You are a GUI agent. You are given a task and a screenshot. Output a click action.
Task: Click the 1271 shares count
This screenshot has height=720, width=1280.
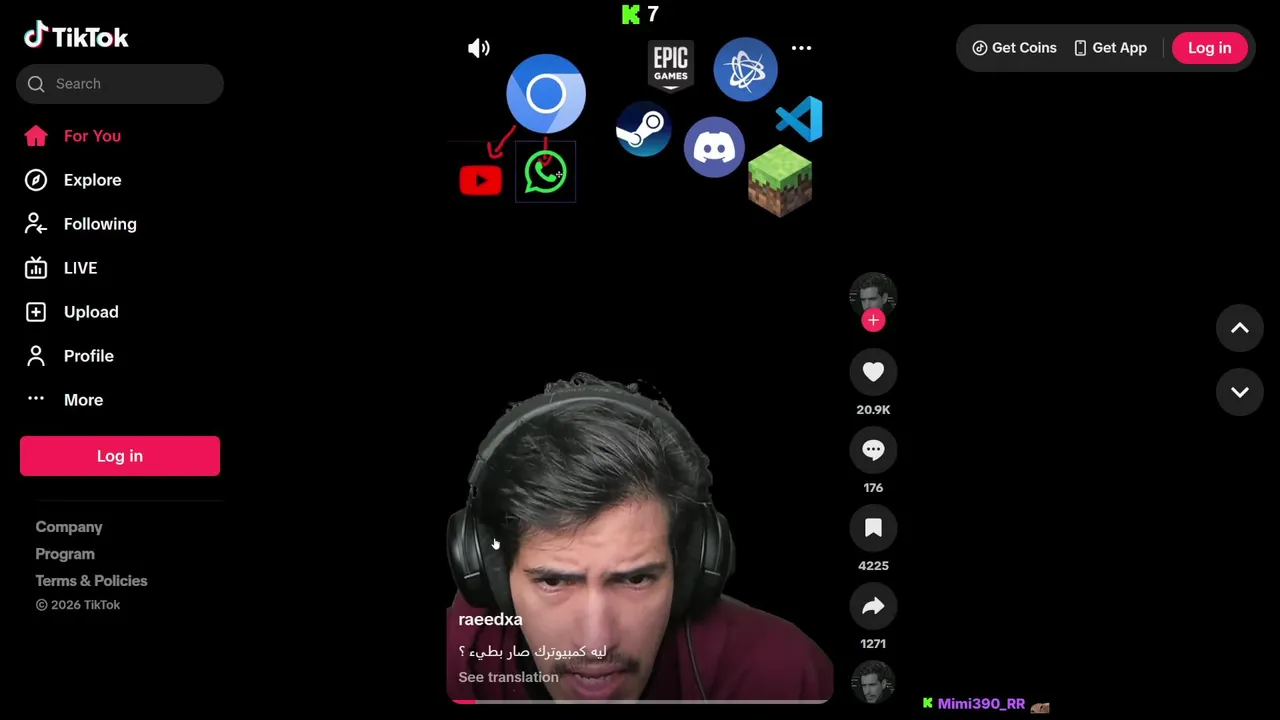[873, 644]
